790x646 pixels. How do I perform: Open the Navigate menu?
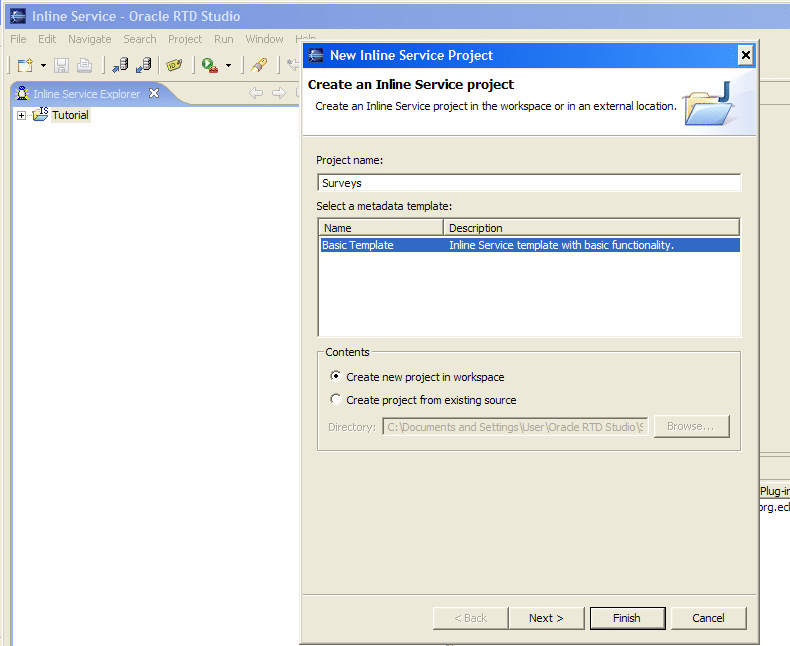[x=89, y=39]
